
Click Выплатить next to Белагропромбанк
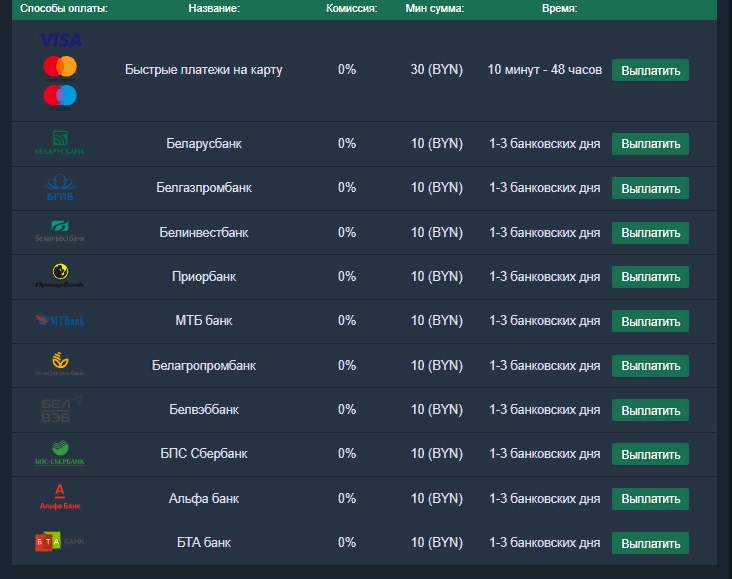(x=650, y=366)
